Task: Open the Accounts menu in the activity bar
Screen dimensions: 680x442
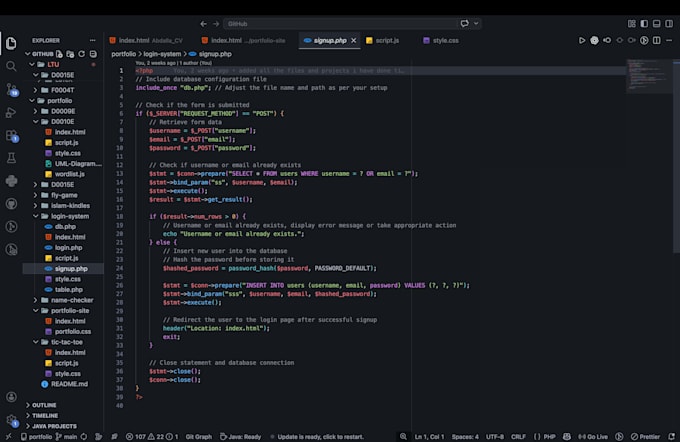Action: [11, 397]
